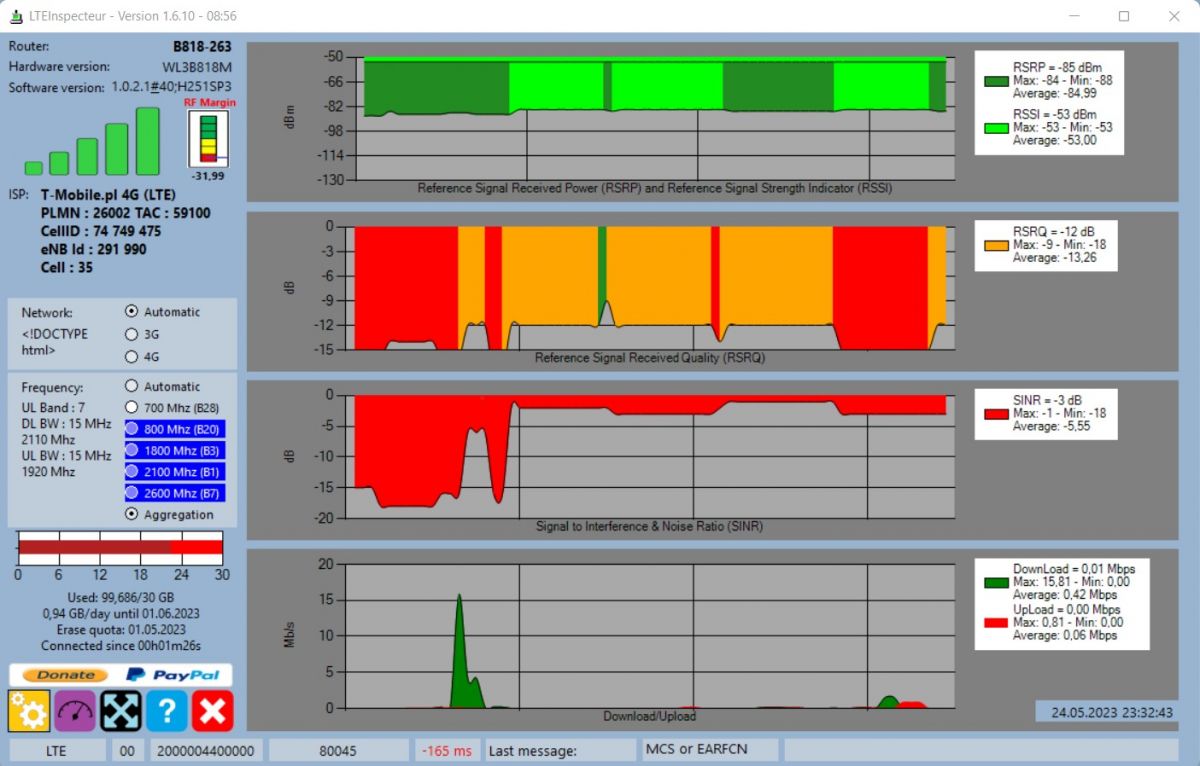Click orange RSRQ legend swatch
Screen dimensions: 1200x766
pos(996,246)
